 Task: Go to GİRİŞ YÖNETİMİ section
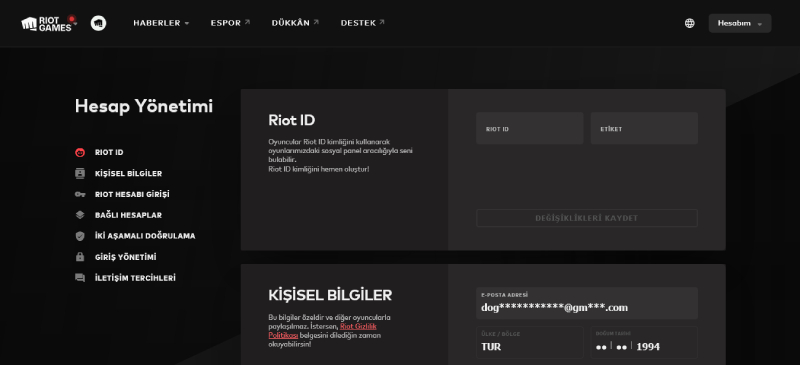126,257
